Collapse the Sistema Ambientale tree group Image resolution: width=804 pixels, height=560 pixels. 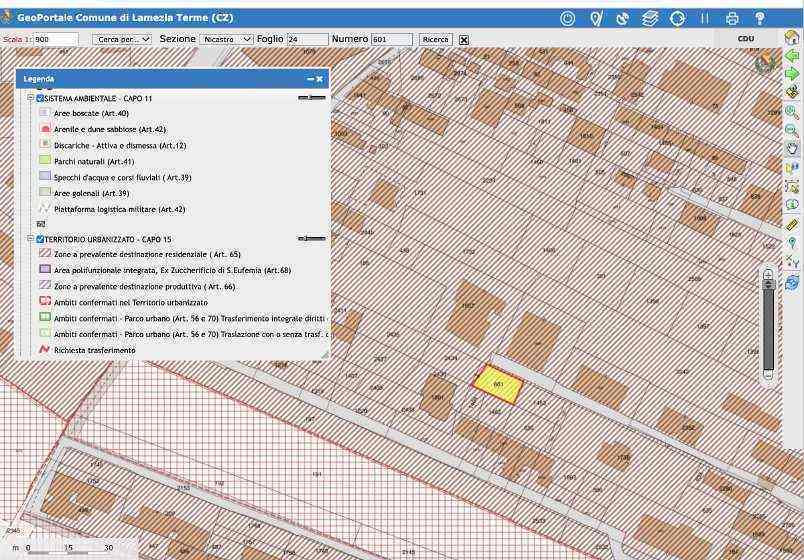(x=31, y=99)
